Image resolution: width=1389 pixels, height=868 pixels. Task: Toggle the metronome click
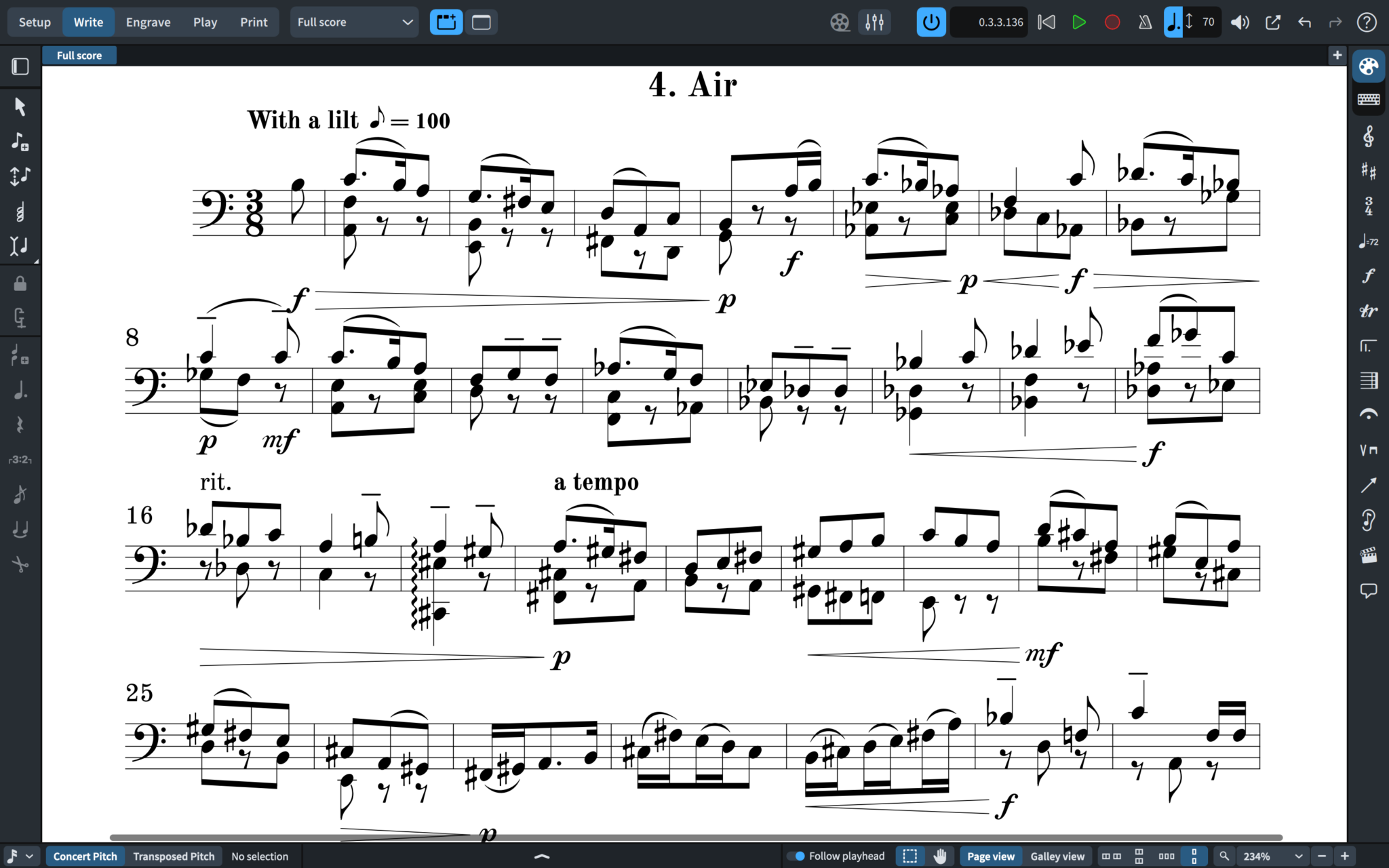point(1145,22)
